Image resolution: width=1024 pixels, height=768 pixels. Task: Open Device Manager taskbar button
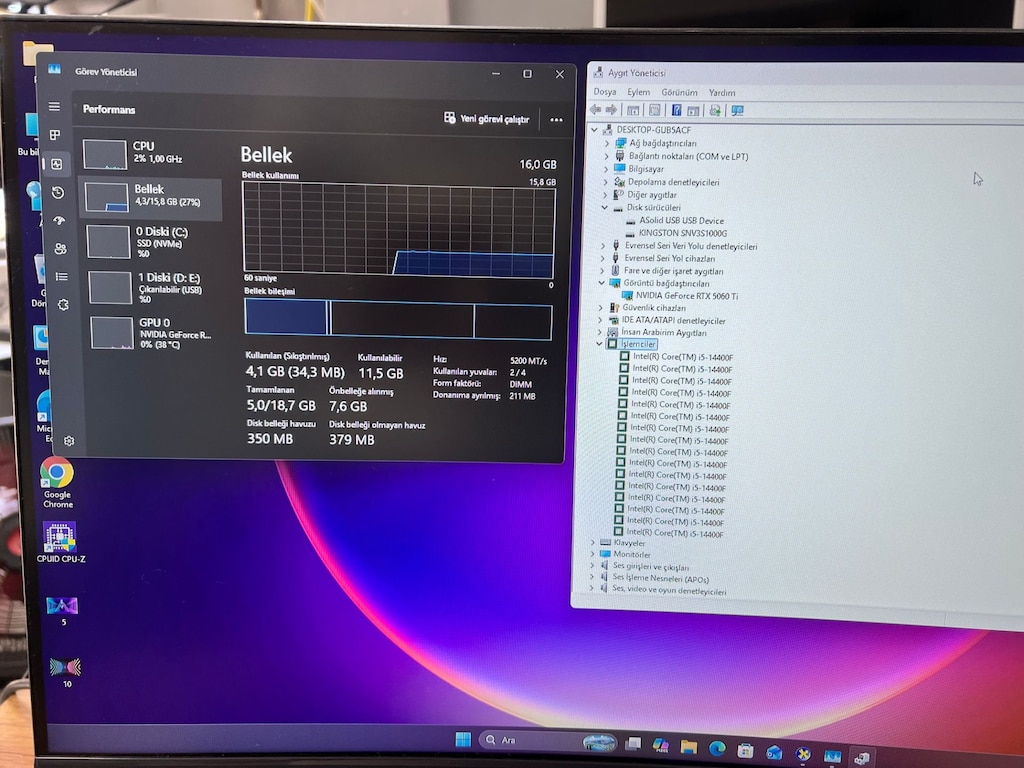[862, 758]
